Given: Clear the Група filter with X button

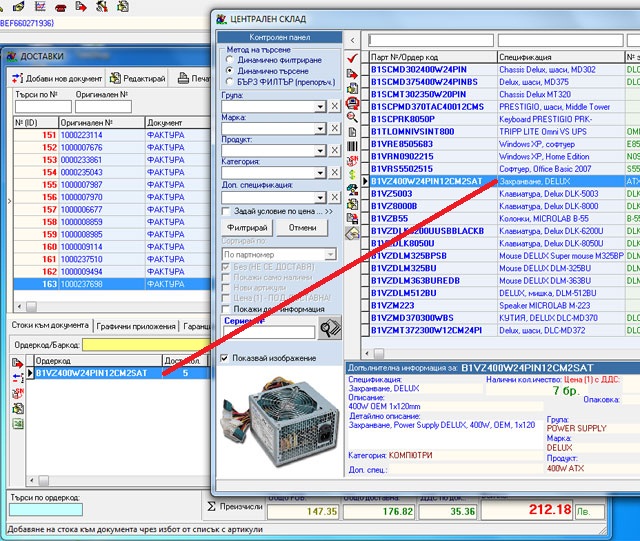Looking at the screenshot, I should coord(334,107).
